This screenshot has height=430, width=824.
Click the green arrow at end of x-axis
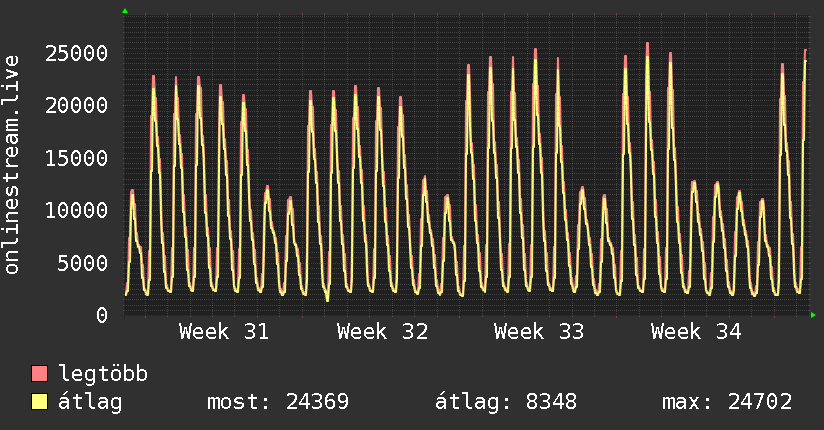coord(813,315)
